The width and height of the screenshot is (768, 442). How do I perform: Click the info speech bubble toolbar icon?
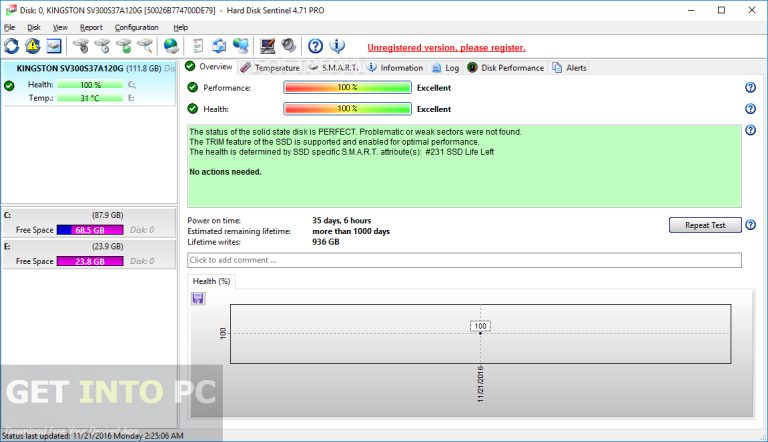tap(336, 46)
